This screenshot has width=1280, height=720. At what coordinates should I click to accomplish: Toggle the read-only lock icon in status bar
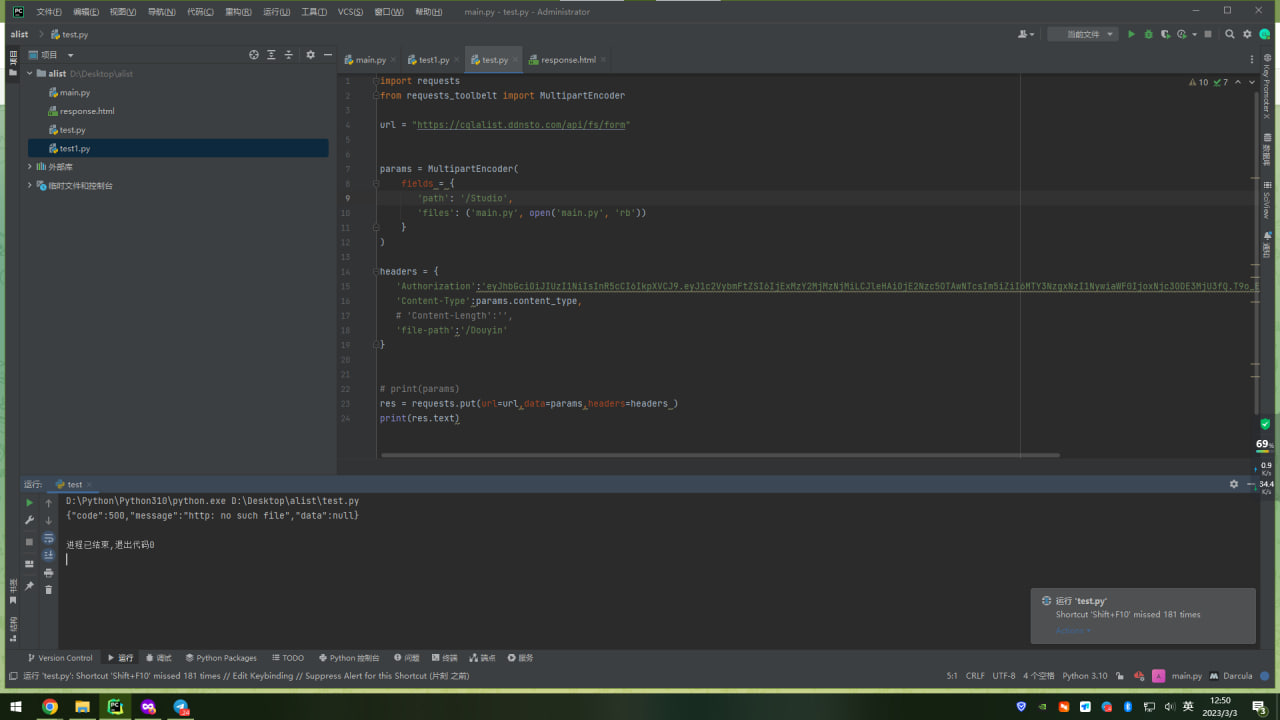[1120, 676]
